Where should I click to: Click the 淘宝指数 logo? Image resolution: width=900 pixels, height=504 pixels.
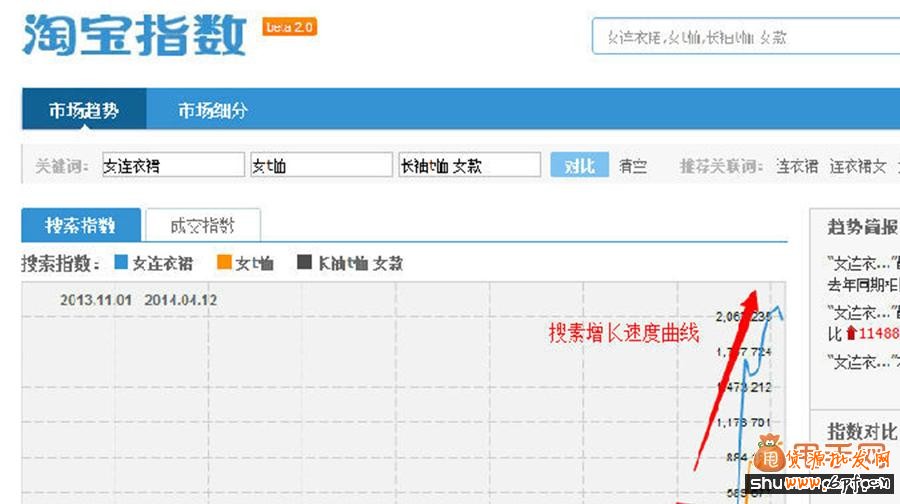(x=133, y=35)
